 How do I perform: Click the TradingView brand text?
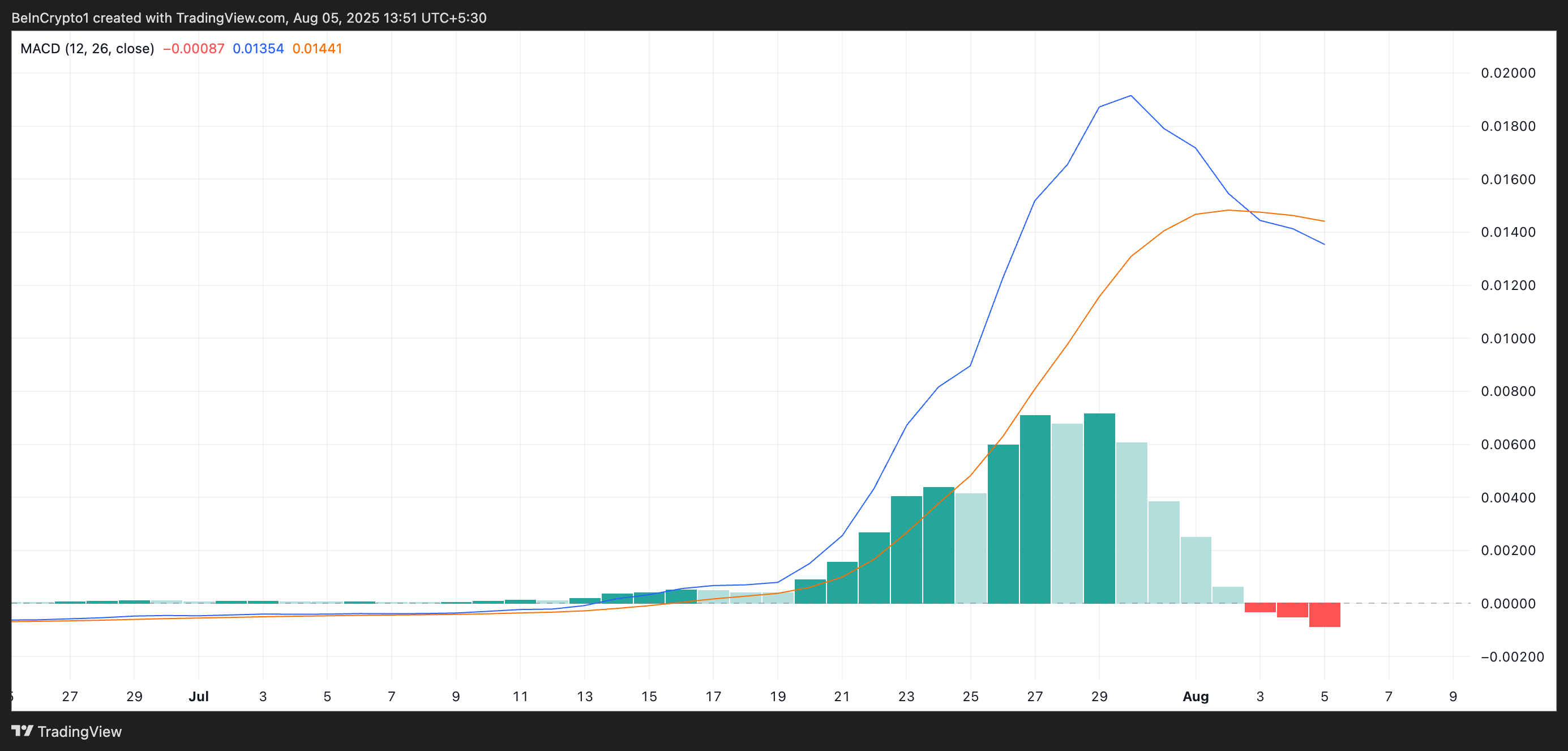click(x=79, y=732)
